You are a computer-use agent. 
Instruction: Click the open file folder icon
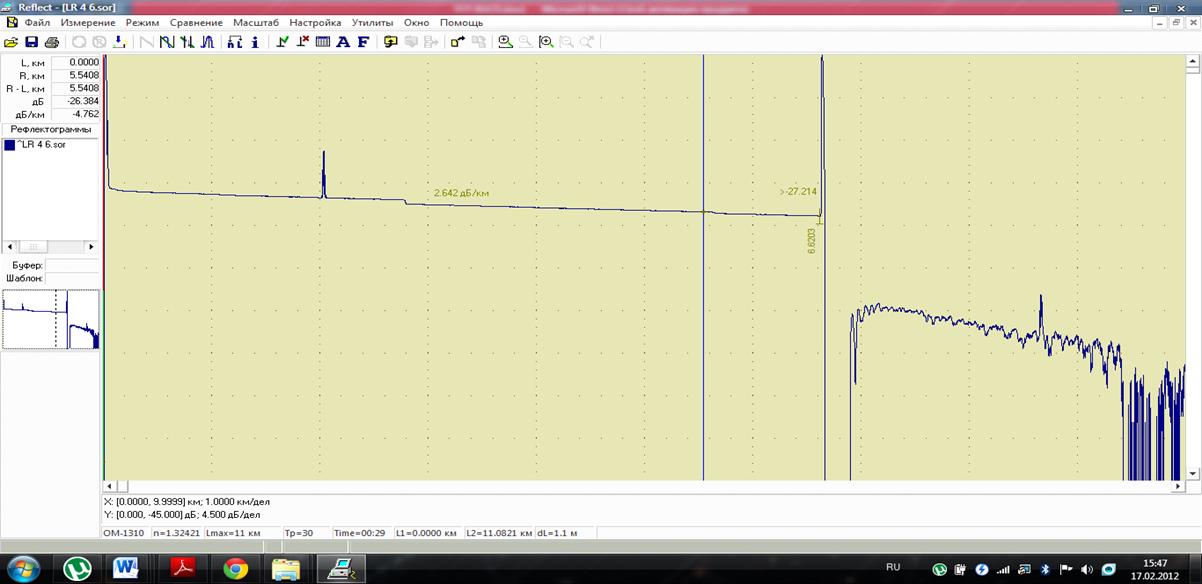point(11,42)
